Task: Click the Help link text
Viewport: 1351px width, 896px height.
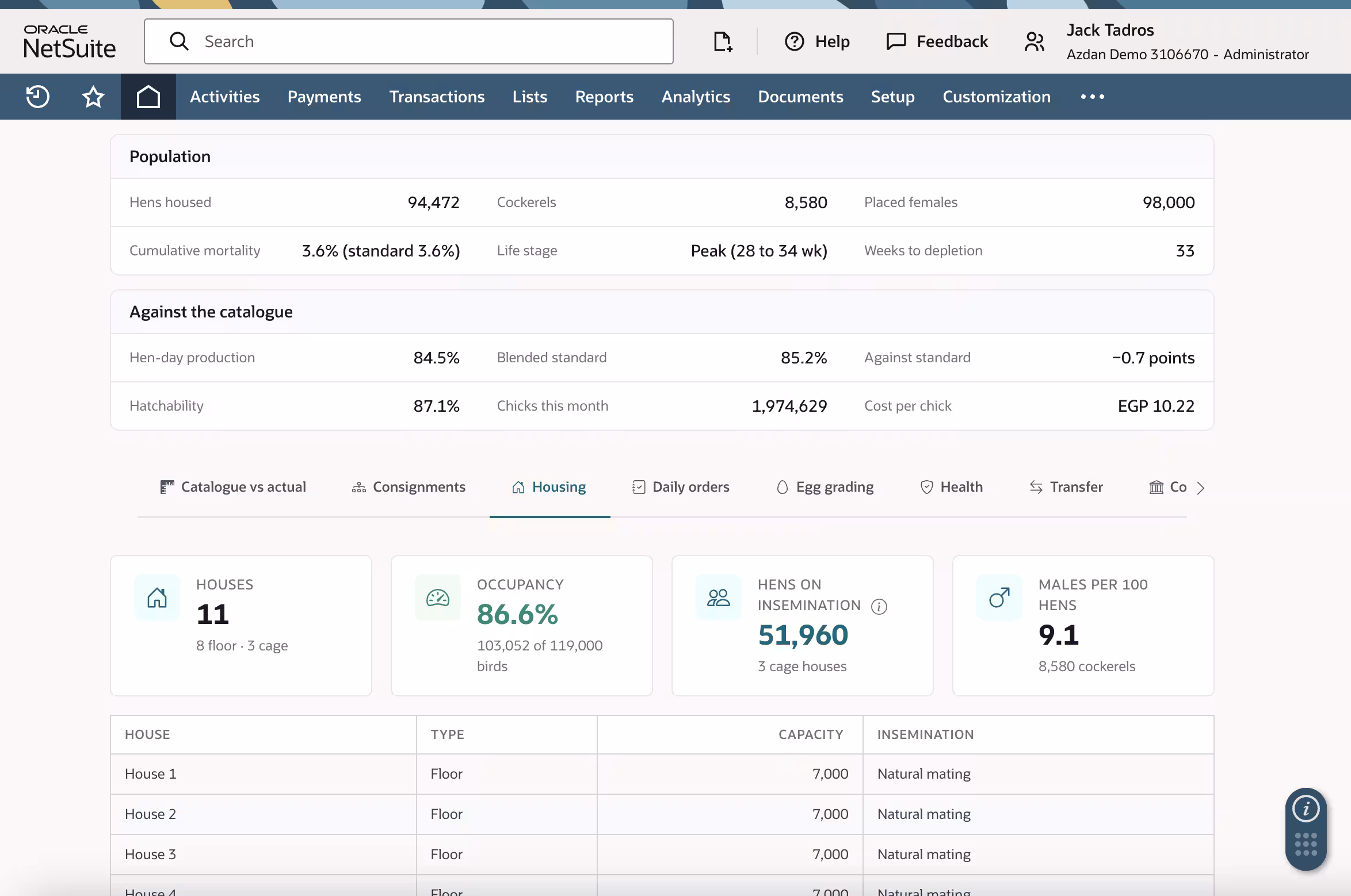Action: coord(833,41)
